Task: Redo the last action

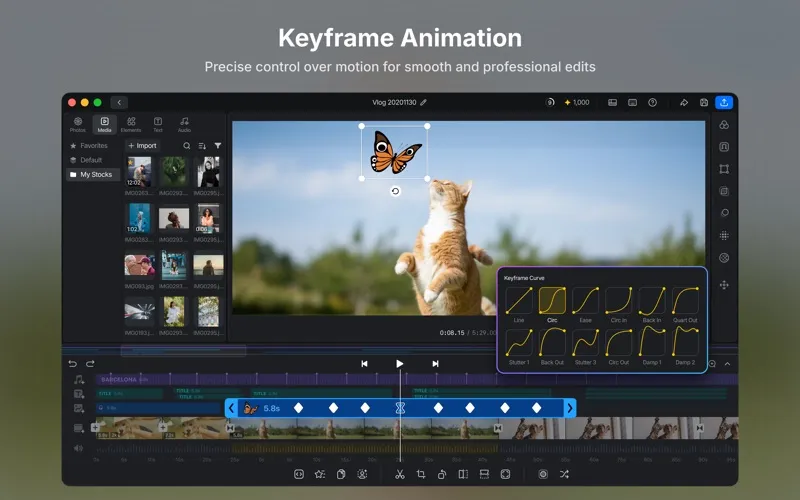Action: [x=90, y=364]
